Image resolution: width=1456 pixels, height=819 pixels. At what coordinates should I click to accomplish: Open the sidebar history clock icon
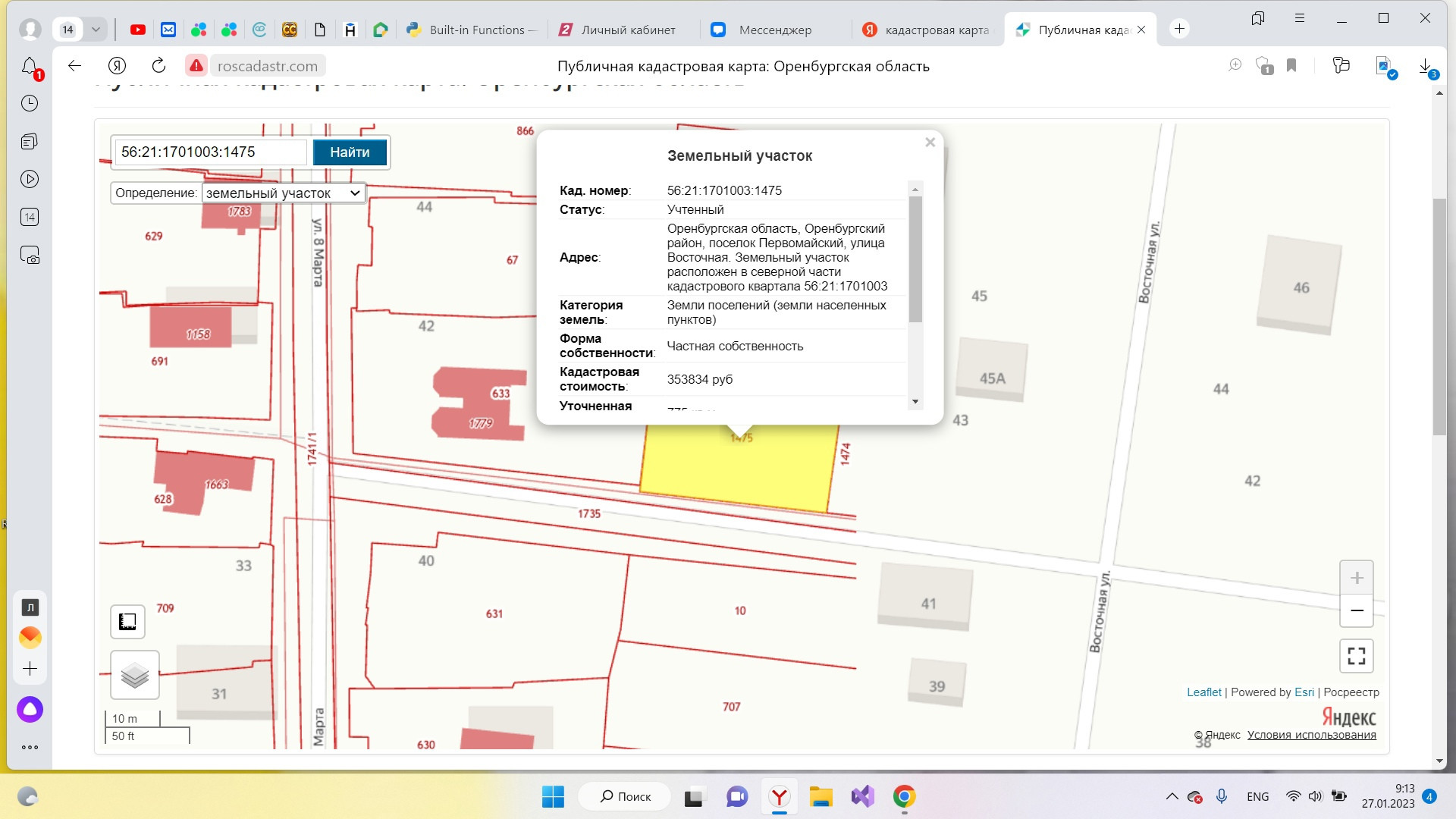(x=30, y=103)
